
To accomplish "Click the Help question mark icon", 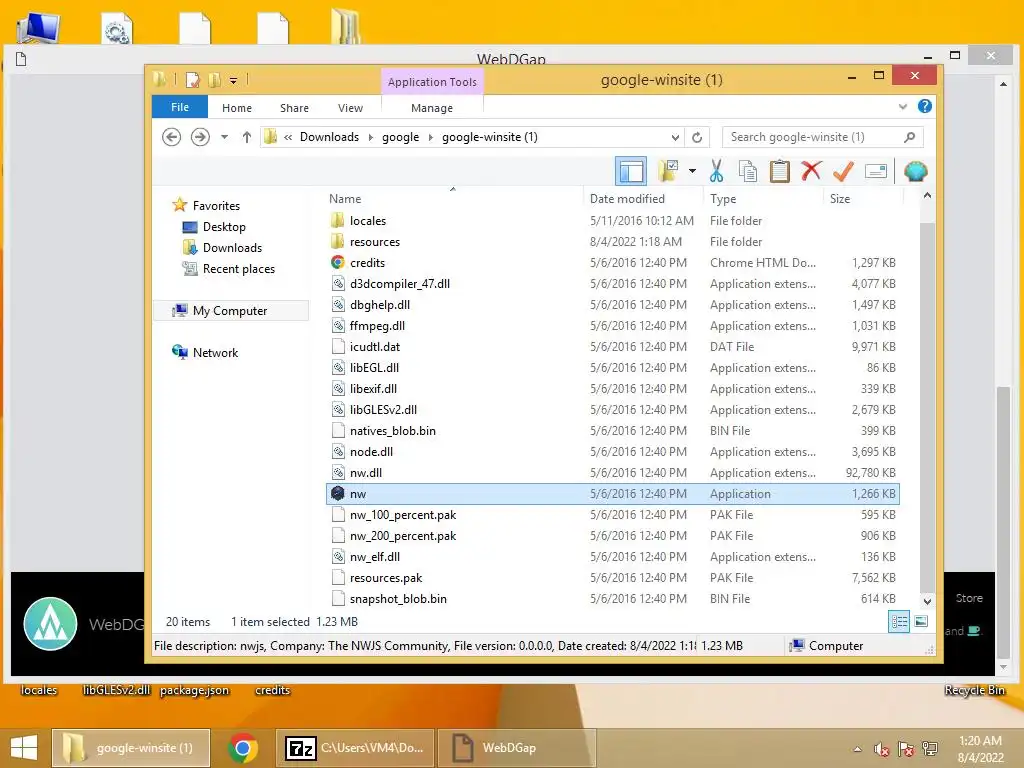I will pos(925,106).
